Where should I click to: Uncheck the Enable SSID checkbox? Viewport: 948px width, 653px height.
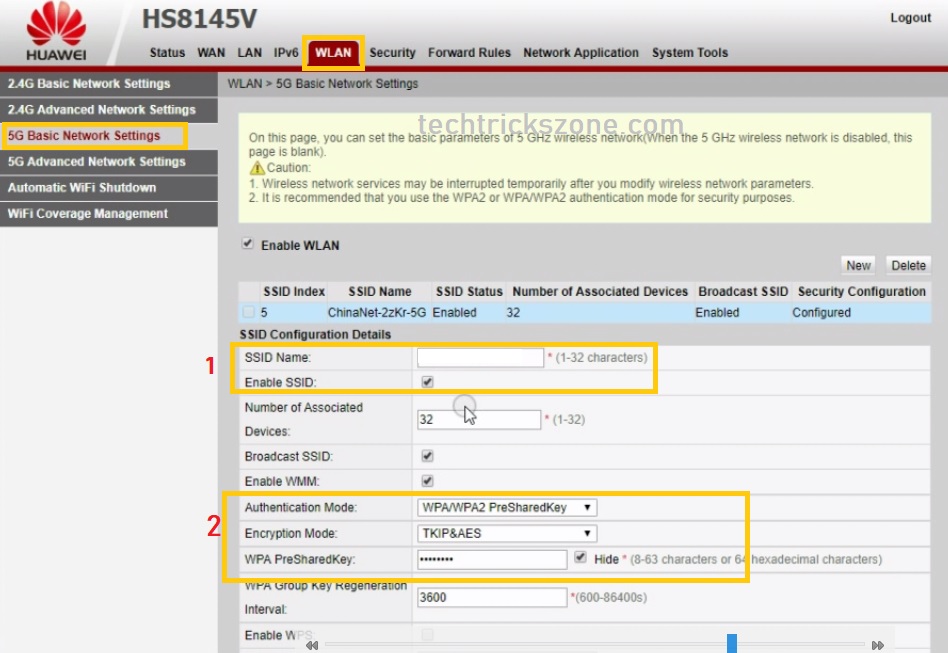pos(427,382)
